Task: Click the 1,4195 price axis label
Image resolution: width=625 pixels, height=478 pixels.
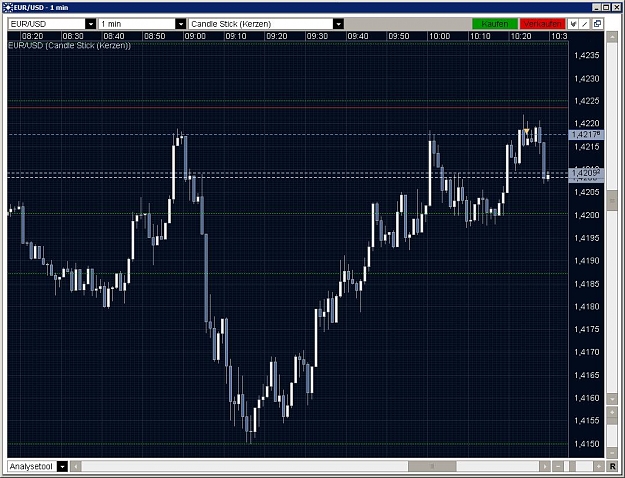Action: (x=587, y=238)
